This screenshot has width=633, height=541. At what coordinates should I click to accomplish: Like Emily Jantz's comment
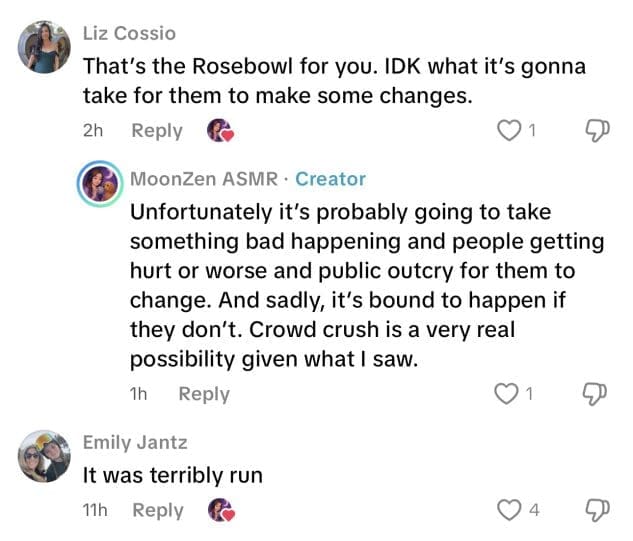click(510, 510)
